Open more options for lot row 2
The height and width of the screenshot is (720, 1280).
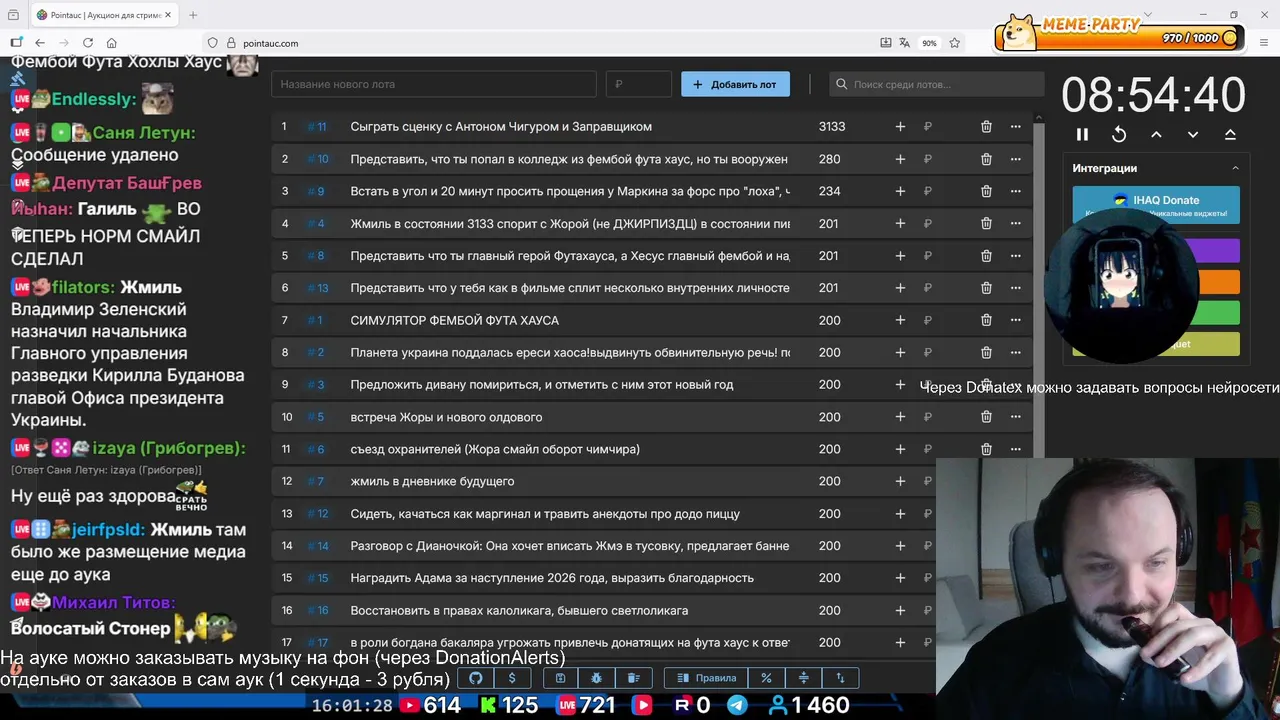(1016, 159)
